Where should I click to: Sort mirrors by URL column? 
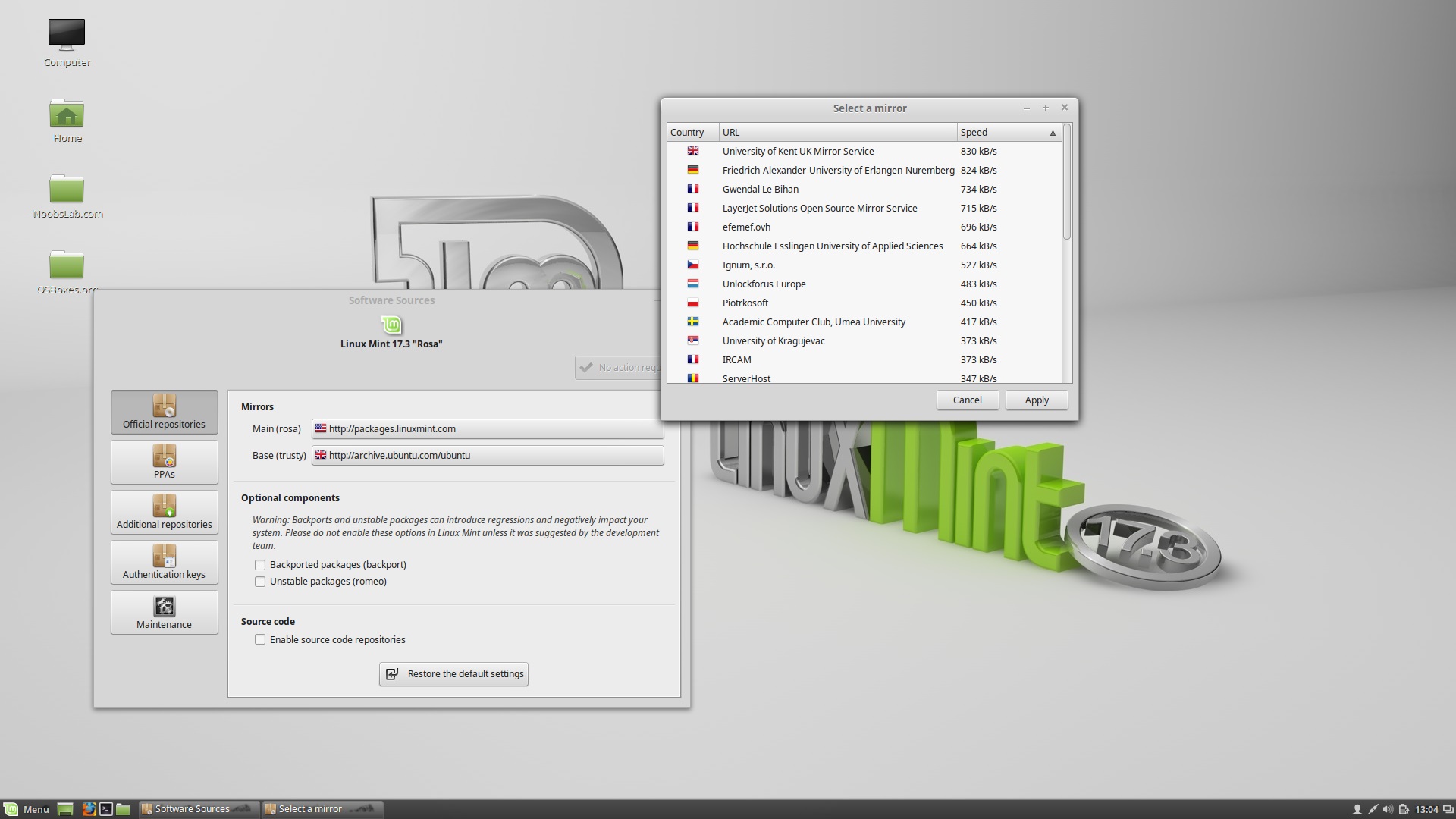[x=838, y=133]
